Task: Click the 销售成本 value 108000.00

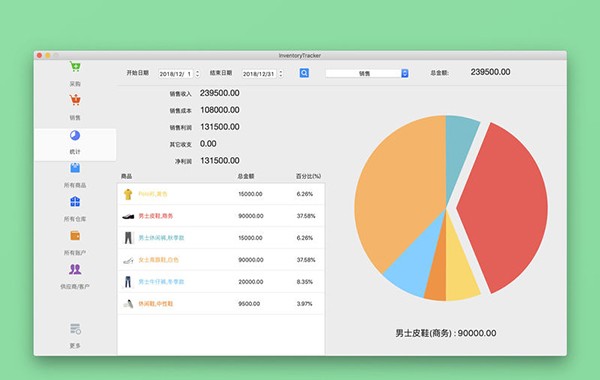Action: [220, 110]
